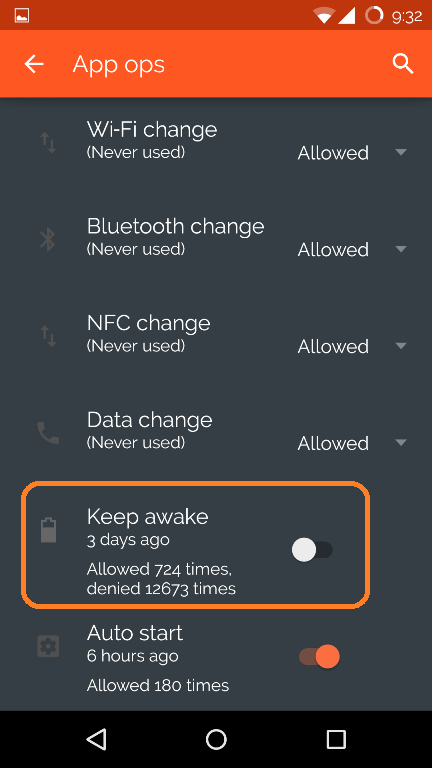This screenshot has height=768, width=432.
Task: Enable the Keep awake switch
Action: [312, 550]
